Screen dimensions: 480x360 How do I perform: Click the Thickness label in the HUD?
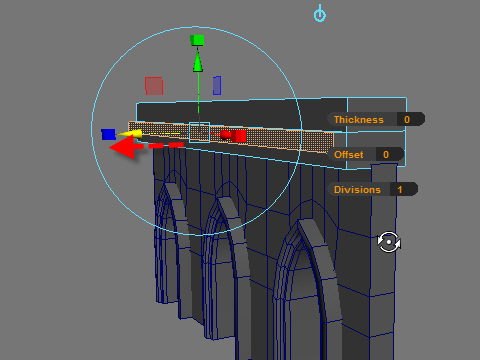(x=359, y=120)
